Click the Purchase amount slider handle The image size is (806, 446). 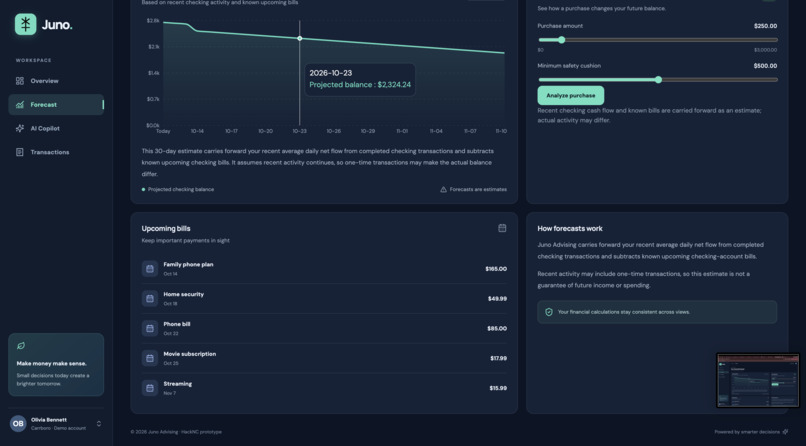tap(561, 40)
